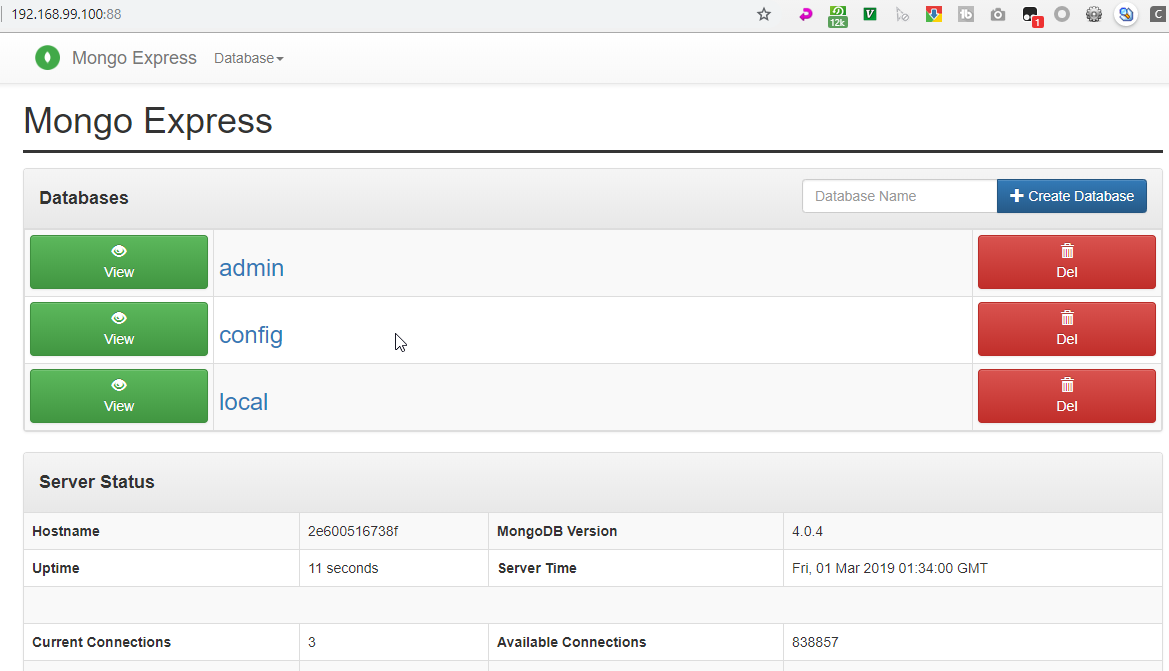Click the green 12k badge extension icon
1169x671 pixels.
tap(838, 16)
